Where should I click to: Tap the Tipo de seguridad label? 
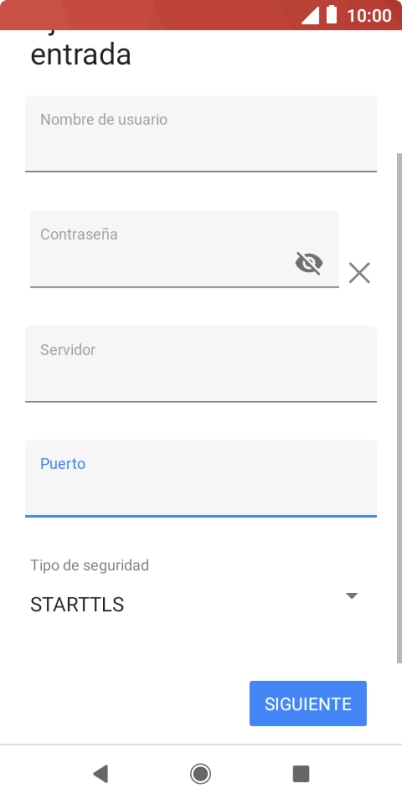90,565
